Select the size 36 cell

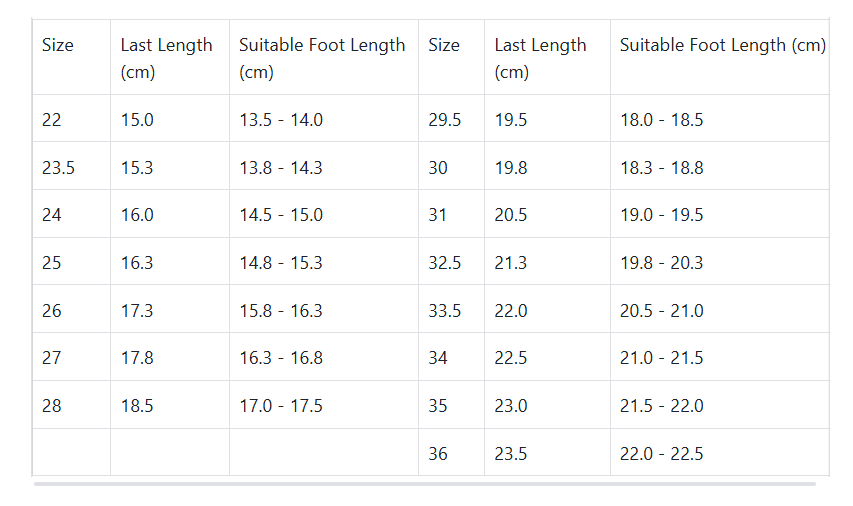pyautogui.click(x=438, y=454)
